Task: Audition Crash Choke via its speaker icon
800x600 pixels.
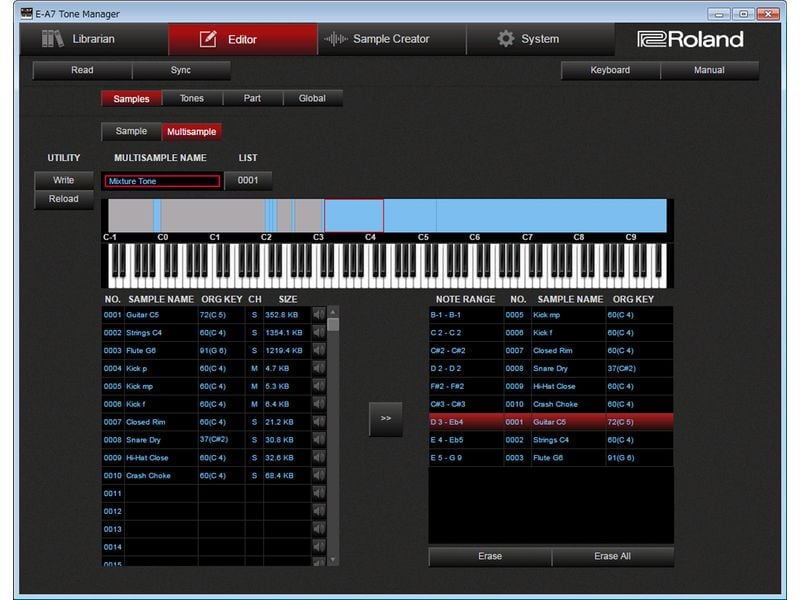Action: [319, 476]
